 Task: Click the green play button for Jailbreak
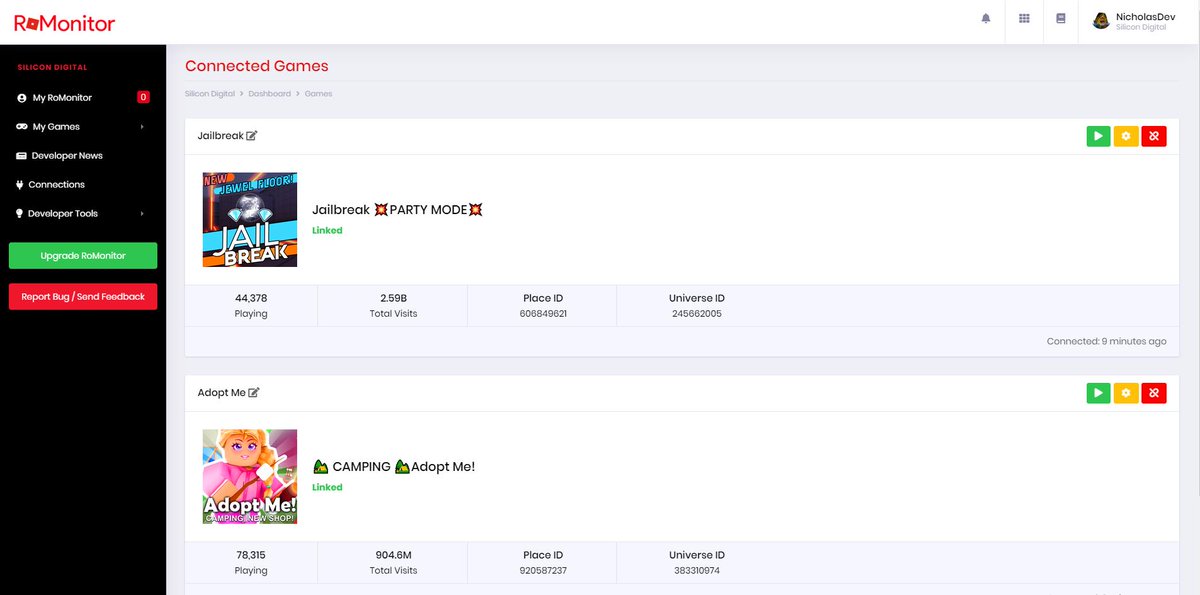(x=1098, y=136)
